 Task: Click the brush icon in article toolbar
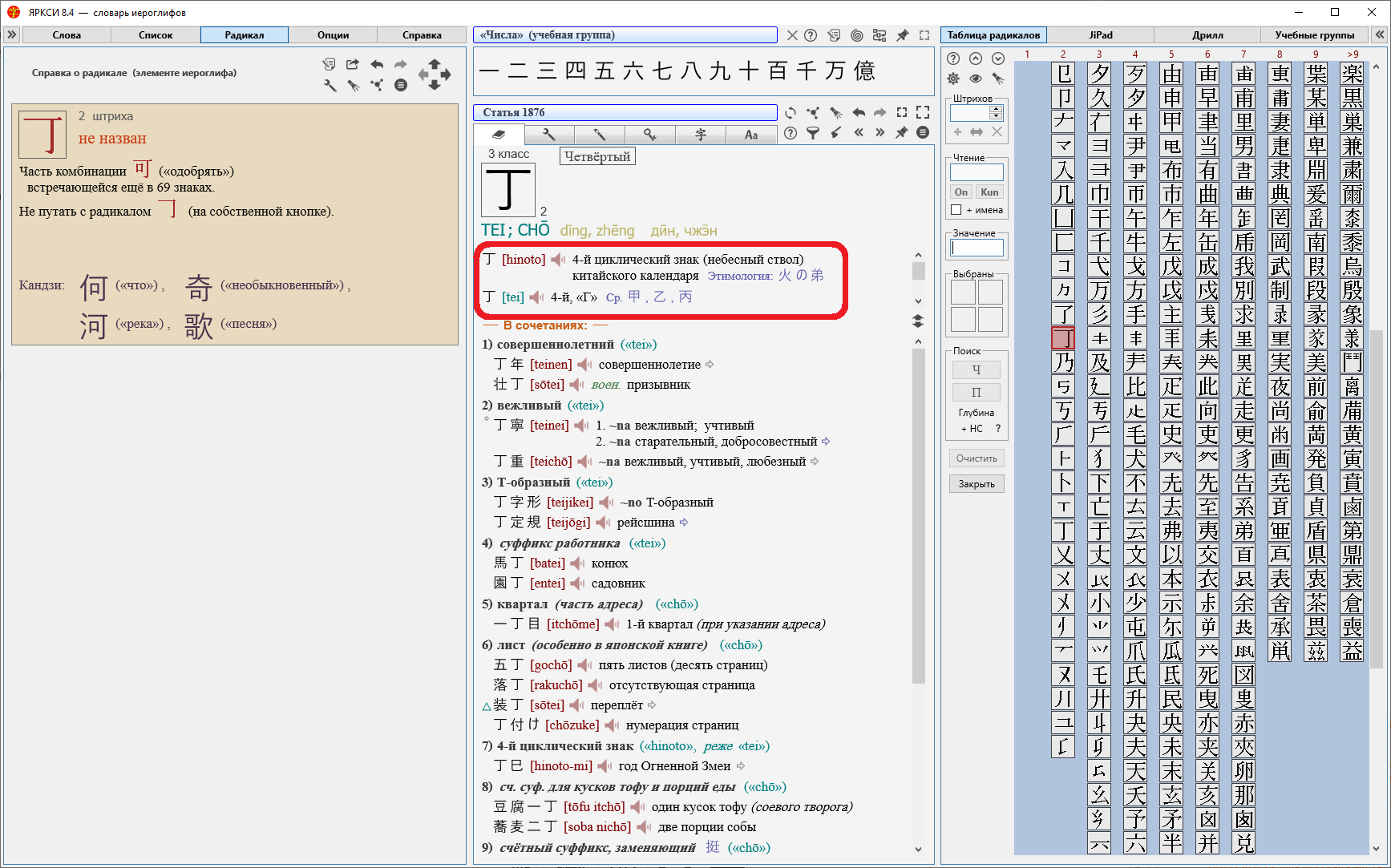click(x=836, y=133)
